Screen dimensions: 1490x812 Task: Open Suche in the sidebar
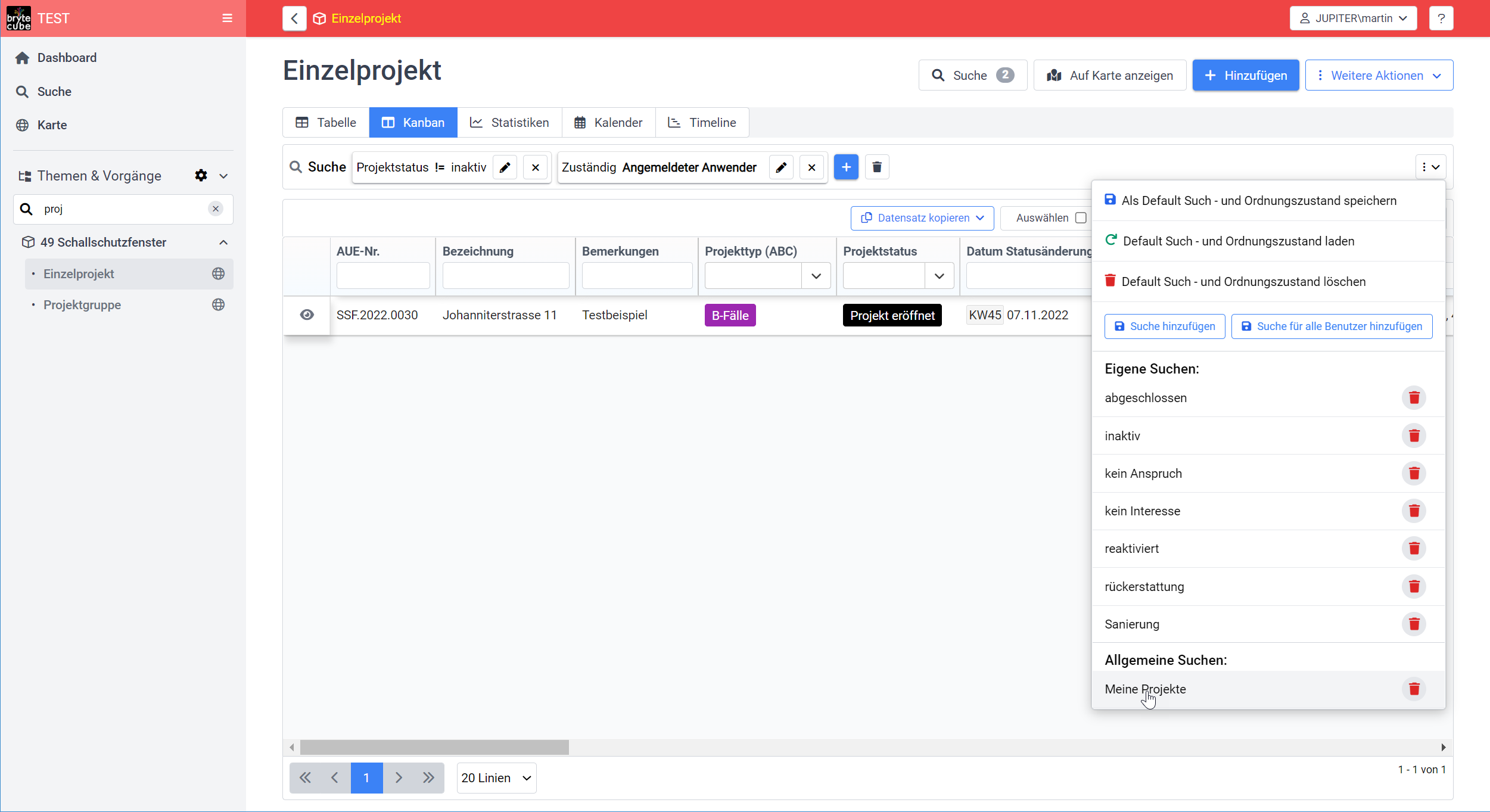[x=54, y=92]
